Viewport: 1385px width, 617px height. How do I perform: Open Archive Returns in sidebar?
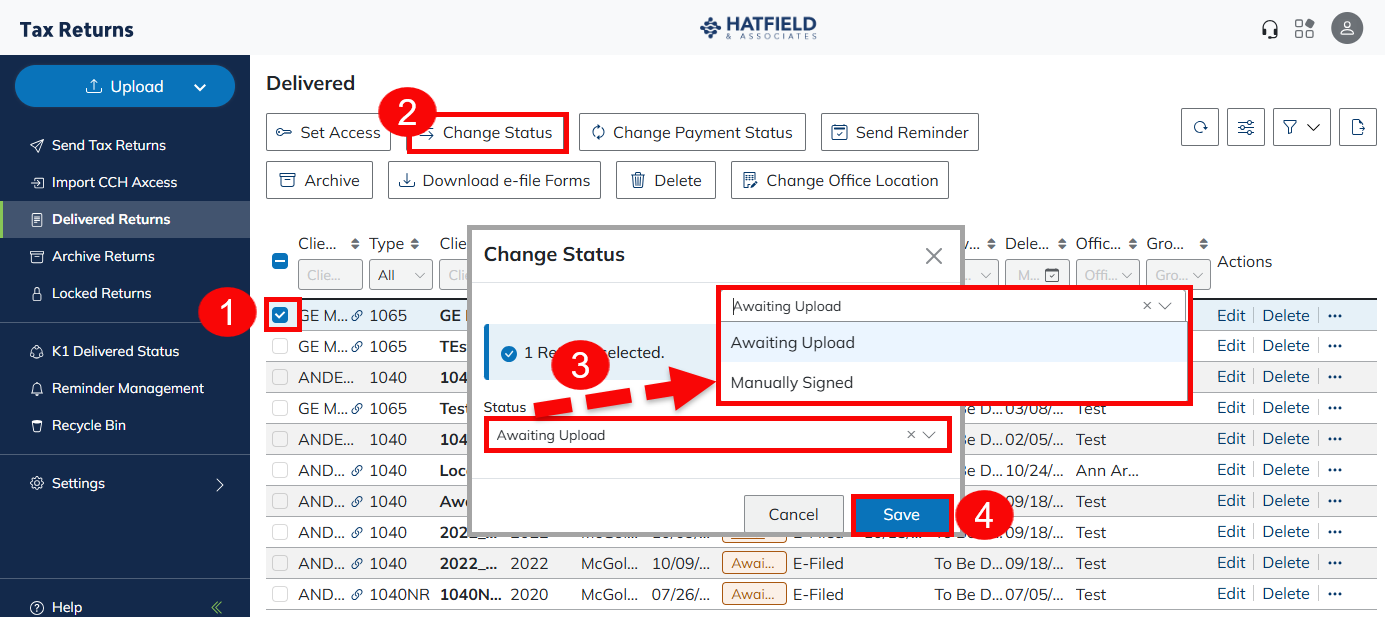click(103, 256)
